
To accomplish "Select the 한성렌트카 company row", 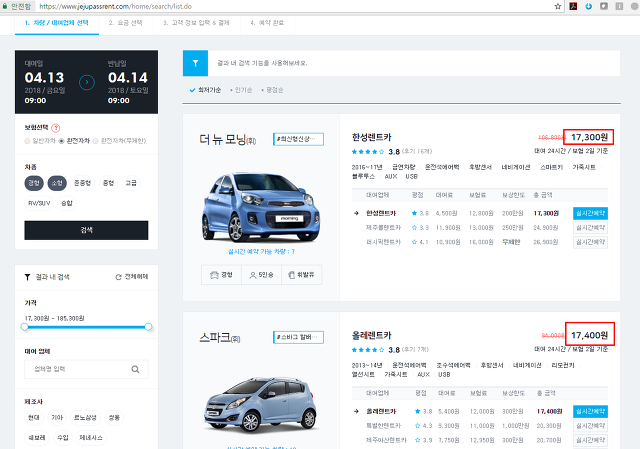I will coord(480,213).
